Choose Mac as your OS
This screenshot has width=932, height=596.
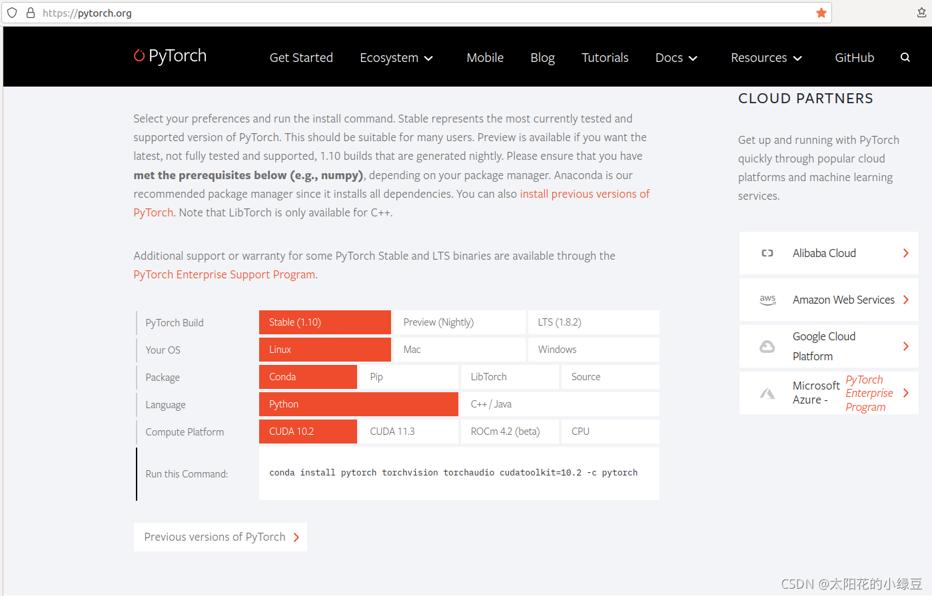(459, 349)
